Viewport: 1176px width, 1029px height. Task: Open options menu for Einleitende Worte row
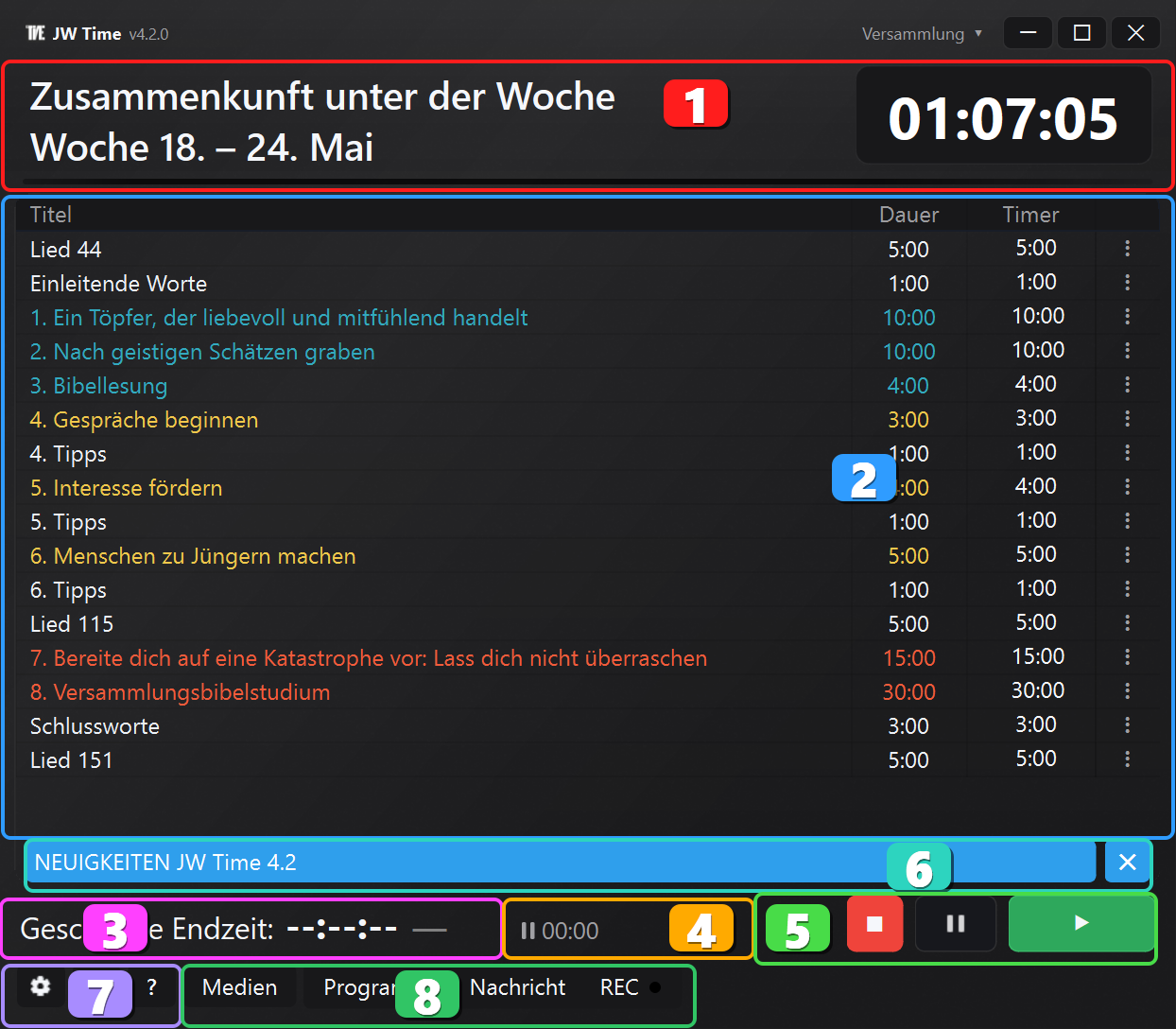click(1127, 283)
